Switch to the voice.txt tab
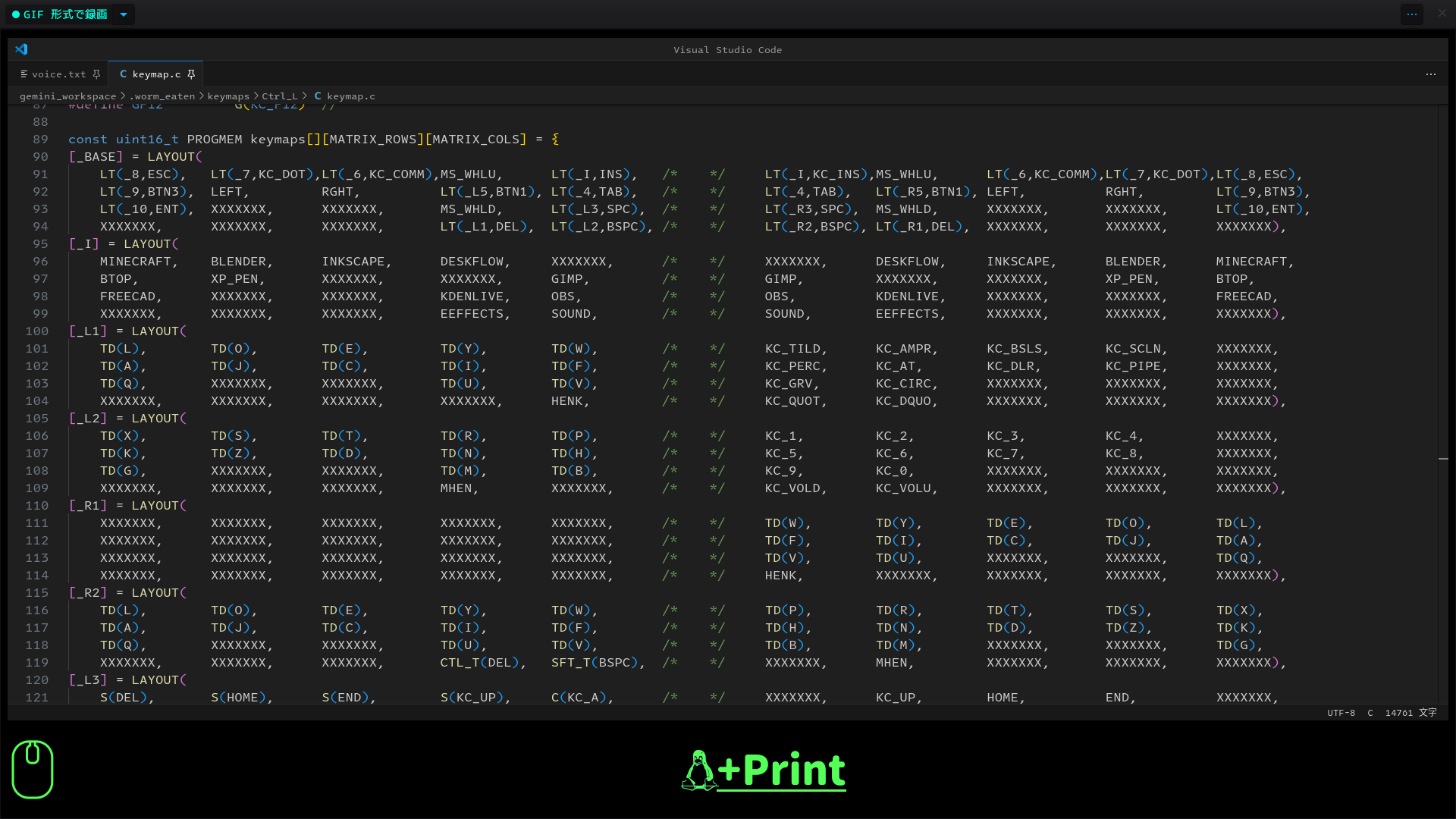This screenshot has width=1456, height=819. (58, 74)
